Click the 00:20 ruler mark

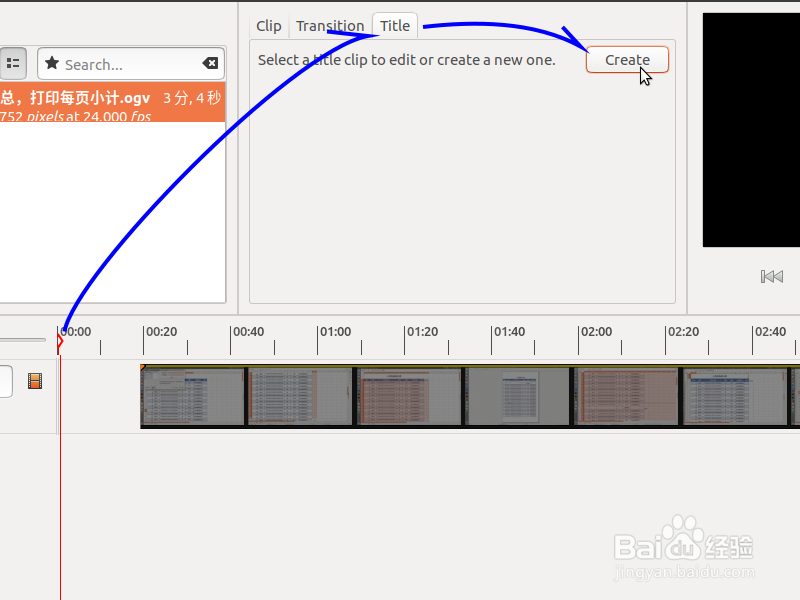click(x=161, y=332)
